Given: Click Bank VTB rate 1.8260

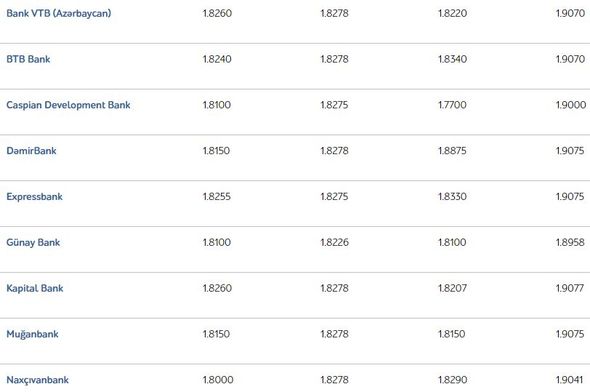Looking at the screenshot, I should click(x=217, y=13).
